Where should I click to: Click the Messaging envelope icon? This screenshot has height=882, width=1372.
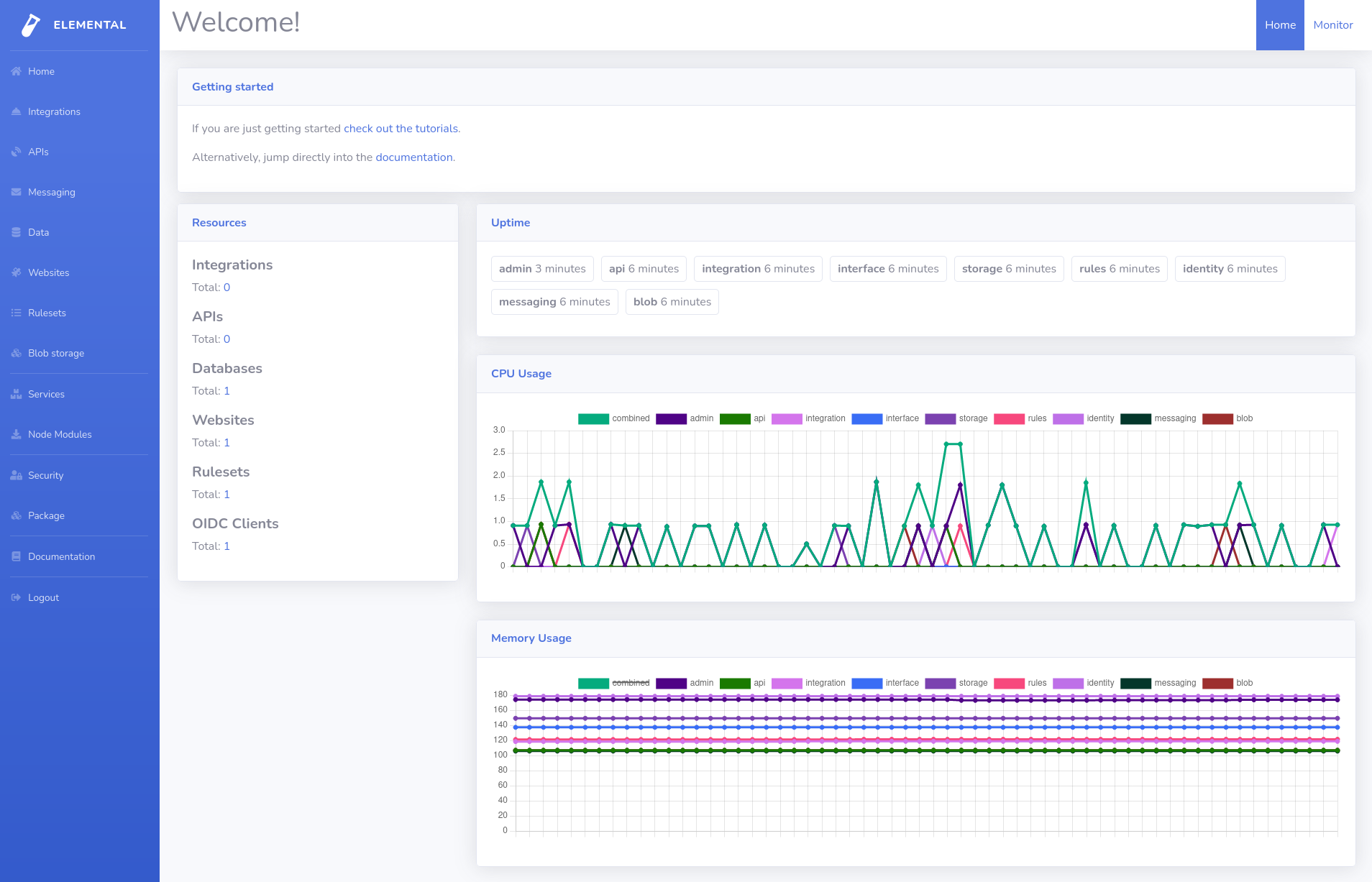(16, 192)
